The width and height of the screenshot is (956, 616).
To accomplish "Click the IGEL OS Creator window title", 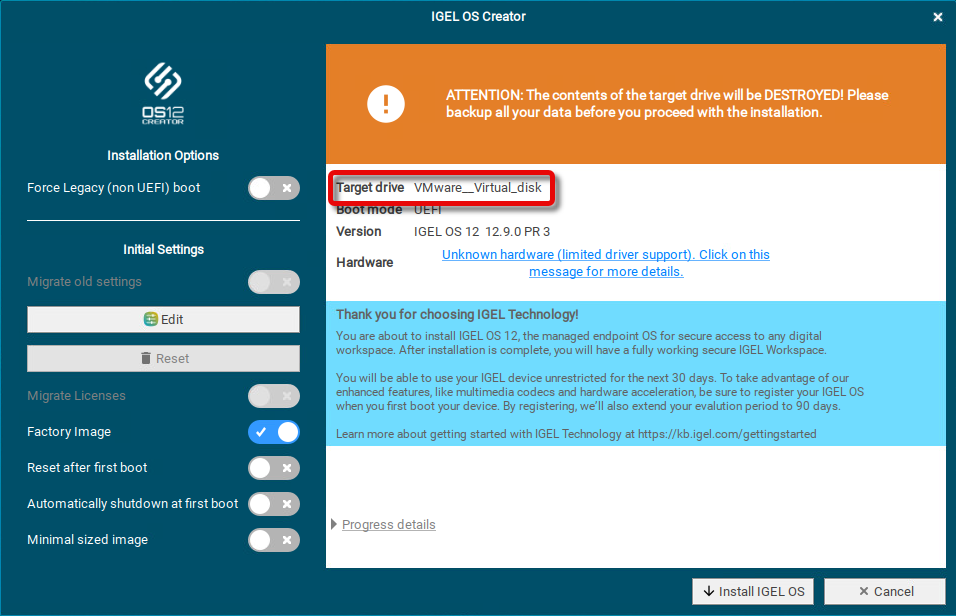I will [478, 16].
